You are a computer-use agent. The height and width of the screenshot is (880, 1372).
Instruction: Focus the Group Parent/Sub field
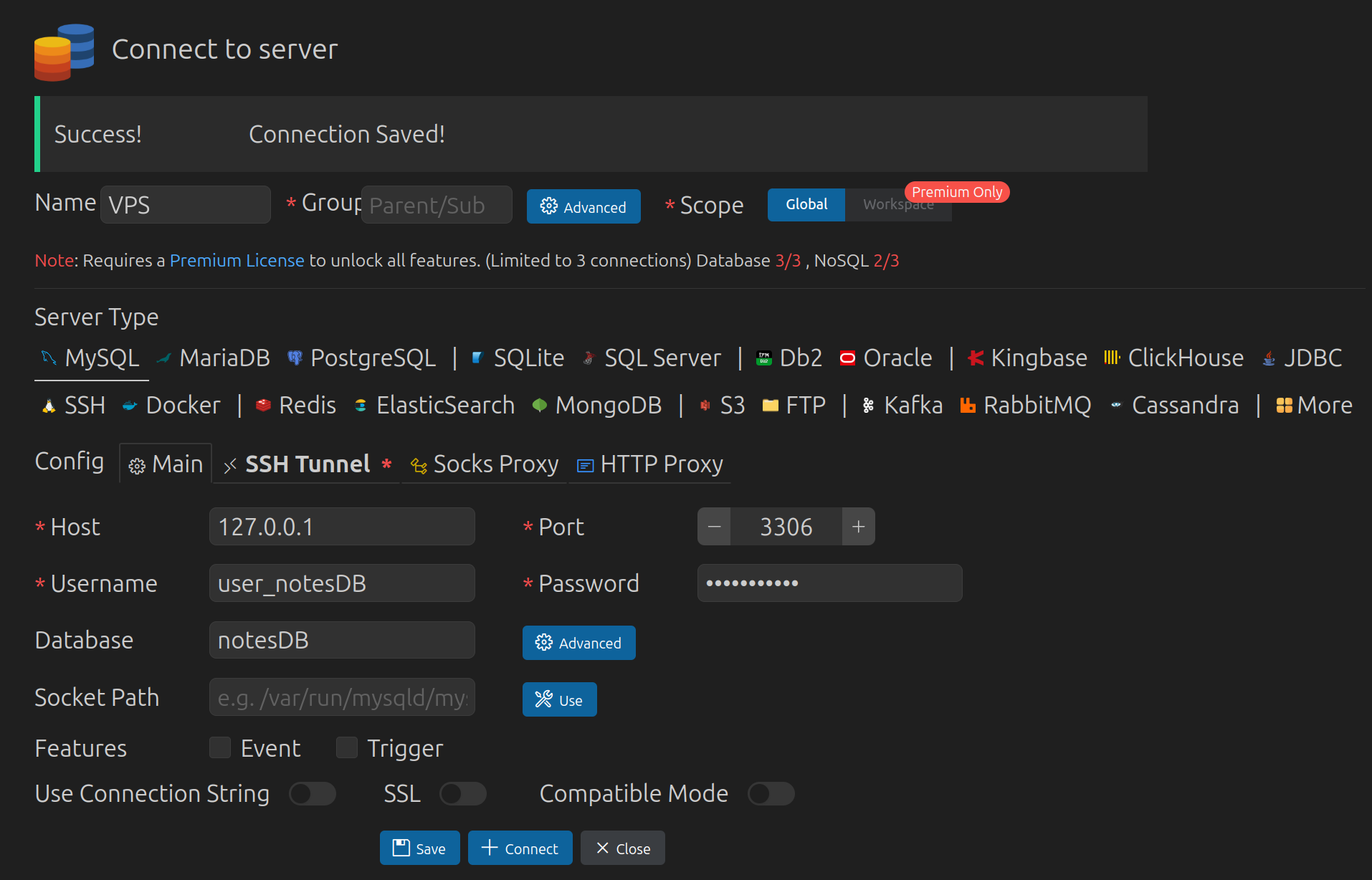coord(437,205)
